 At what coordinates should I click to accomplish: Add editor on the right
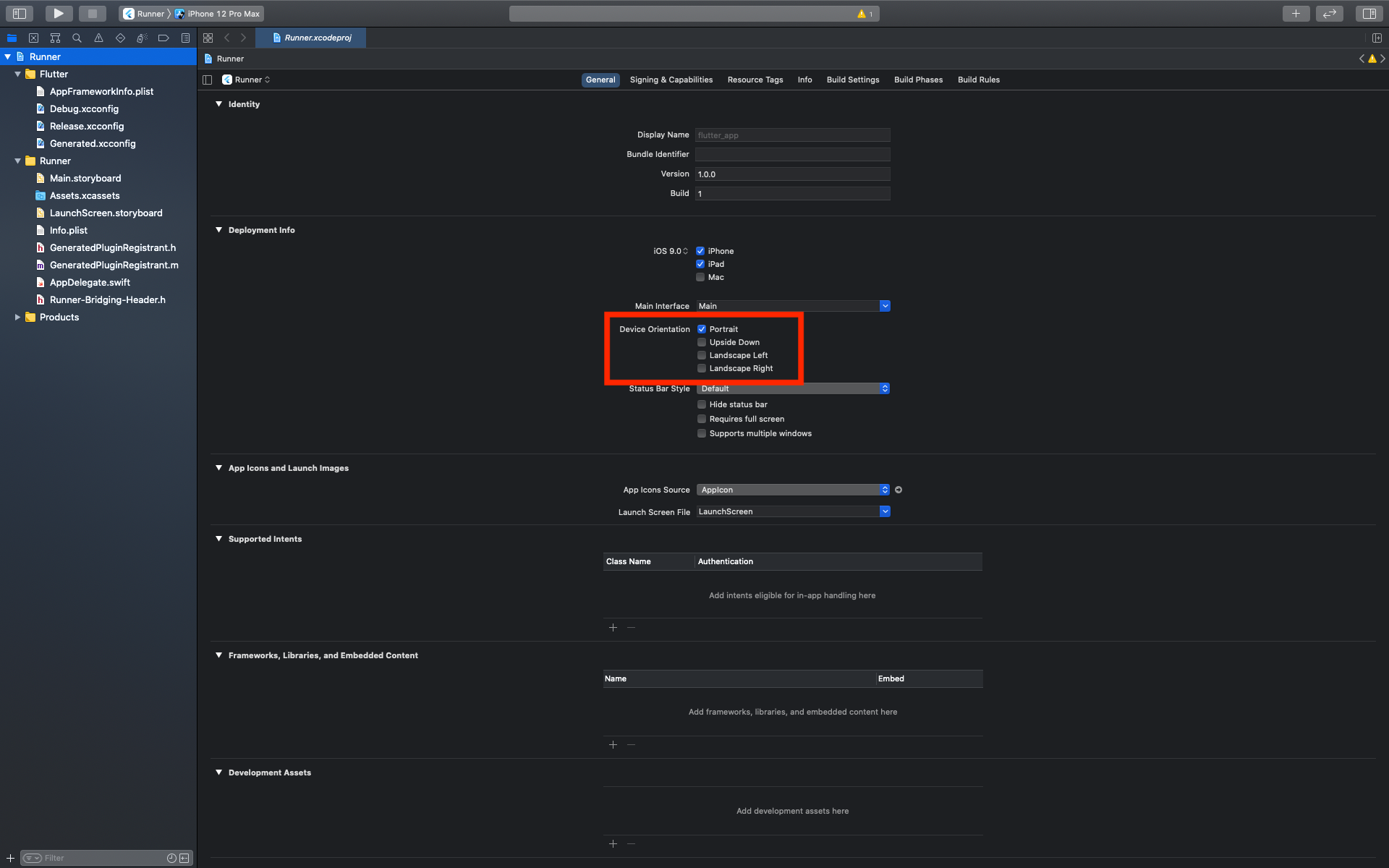[x=1377, y=38]
